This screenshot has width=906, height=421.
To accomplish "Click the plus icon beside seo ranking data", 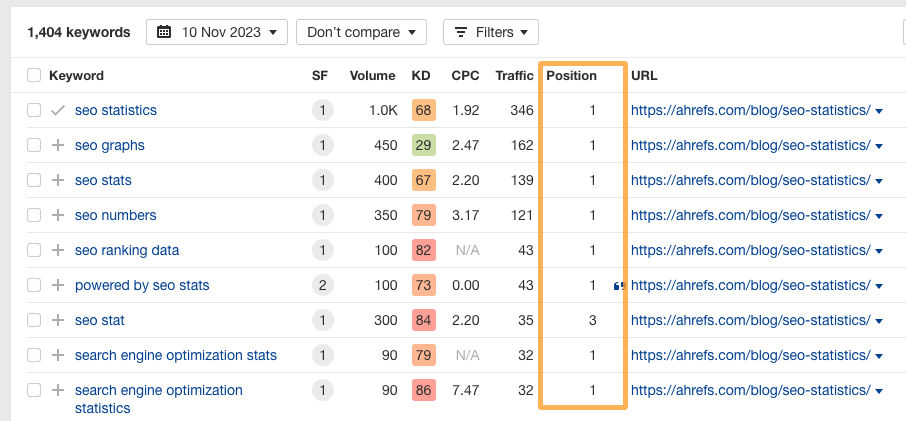I will point(58,250).
